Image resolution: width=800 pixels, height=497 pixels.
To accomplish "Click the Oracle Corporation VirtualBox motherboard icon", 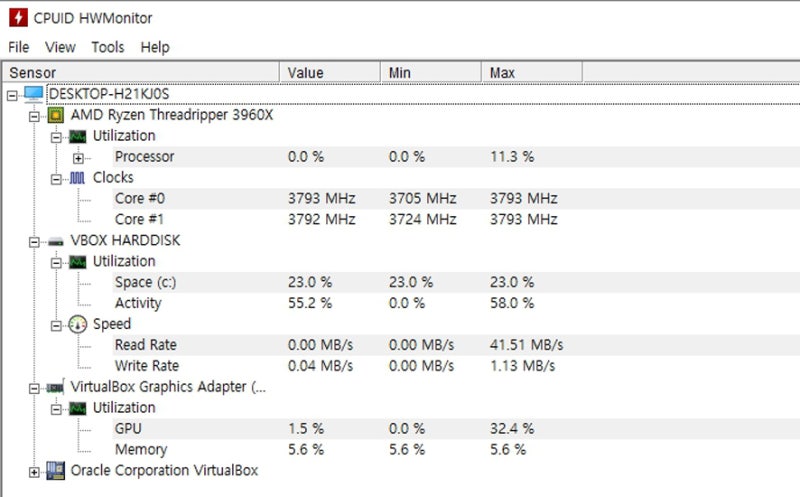I will pos(56,470).
